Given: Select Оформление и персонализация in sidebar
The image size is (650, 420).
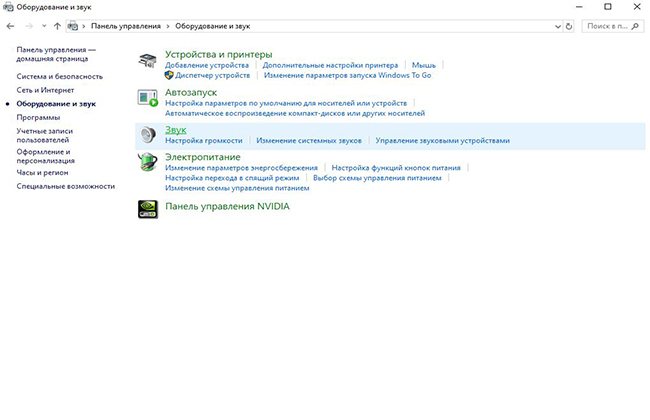Looking at the screenshot, I should click(46, 156).
